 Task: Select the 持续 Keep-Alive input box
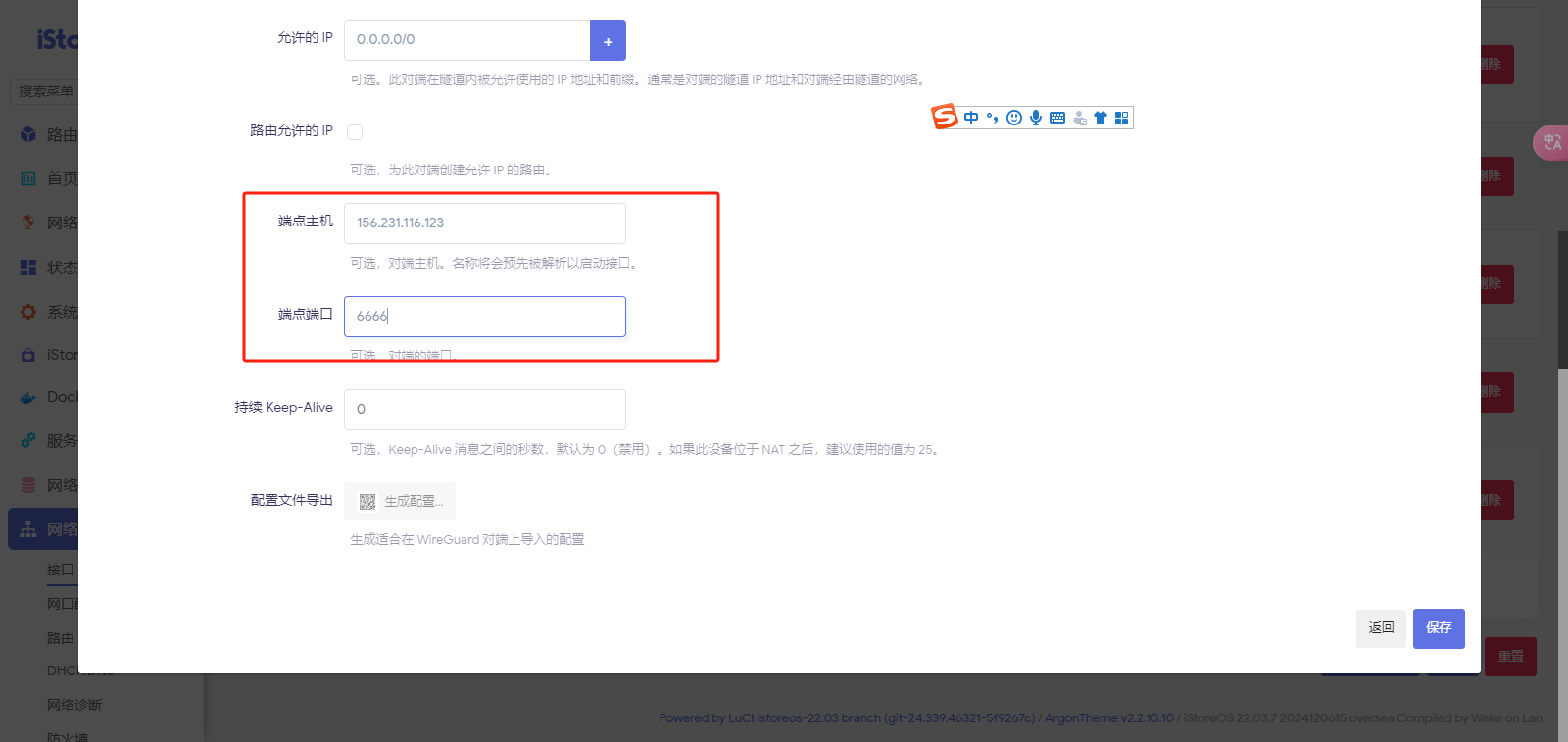(x=484, y=410)
